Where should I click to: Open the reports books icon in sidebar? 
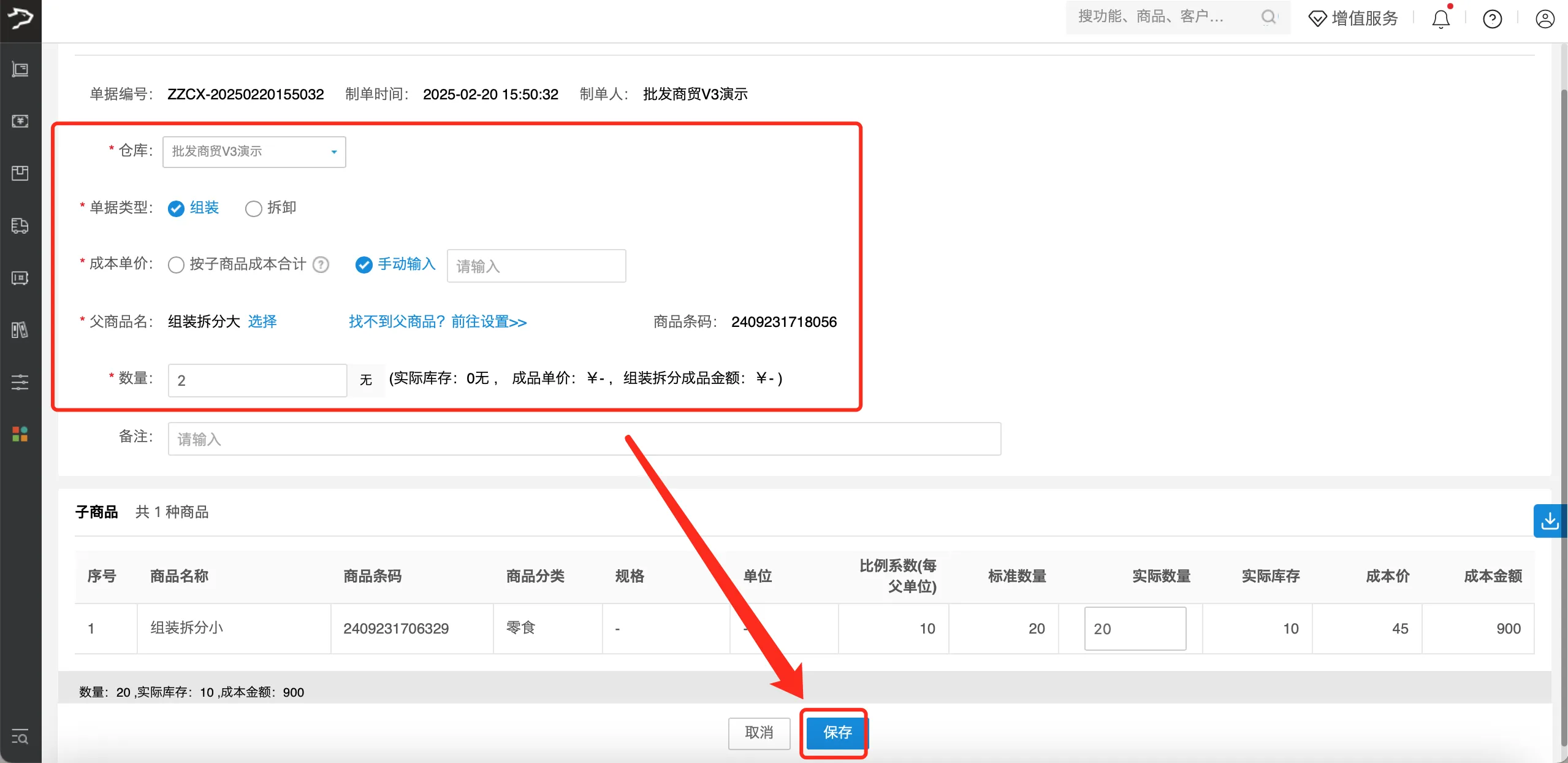20,330
